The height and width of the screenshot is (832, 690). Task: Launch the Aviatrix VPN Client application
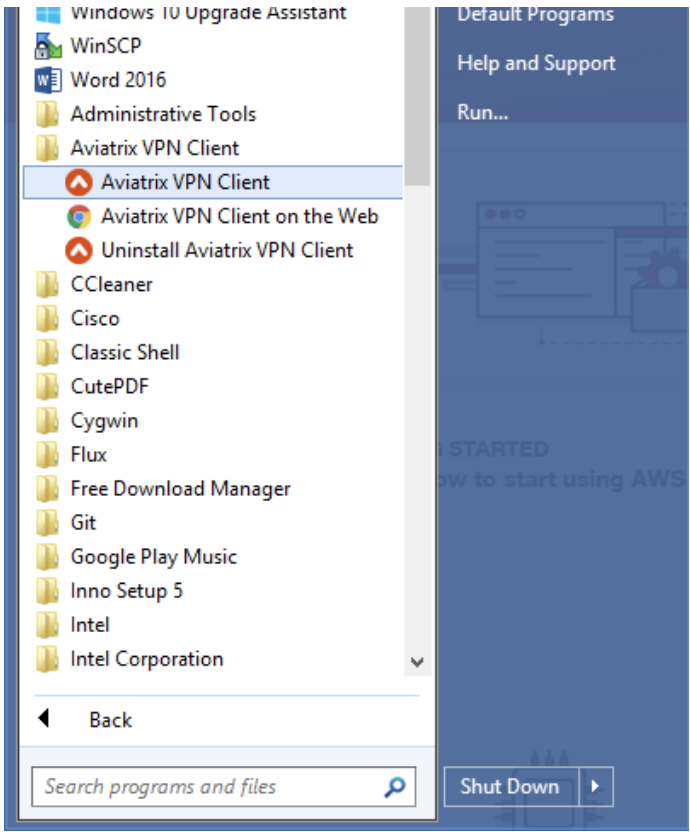click(213, 183)
